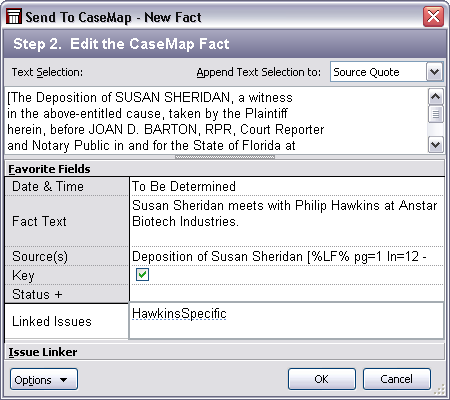Select the Linked Issues row label
Viewport: 450px width, 400px height.
(52, 321)
